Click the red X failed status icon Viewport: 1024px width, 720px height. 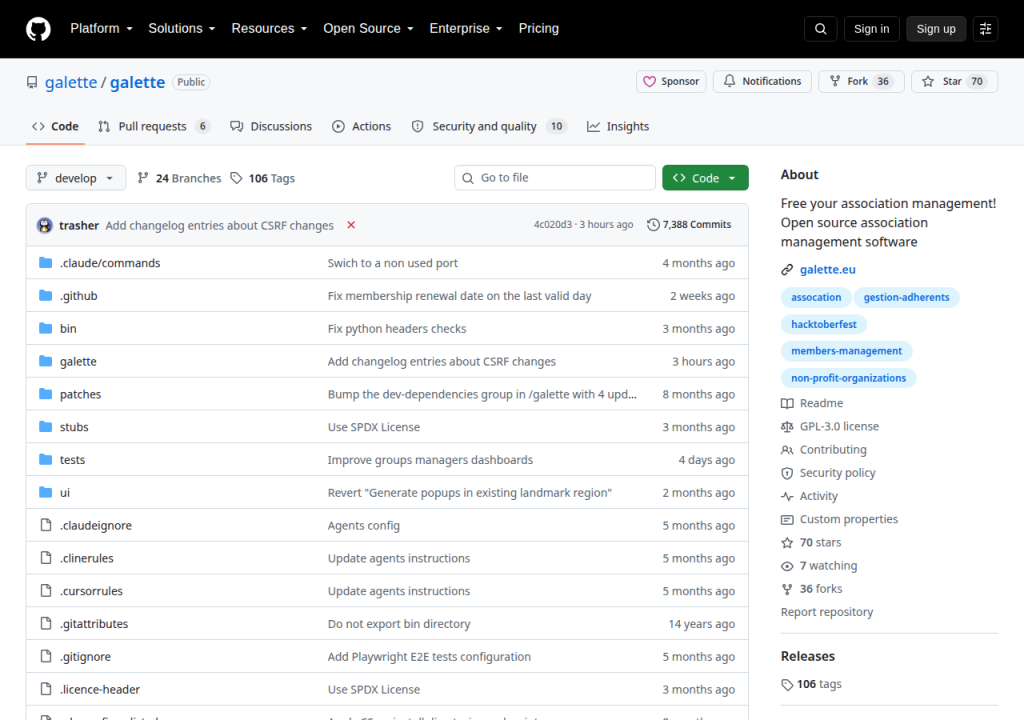[351, 225]
